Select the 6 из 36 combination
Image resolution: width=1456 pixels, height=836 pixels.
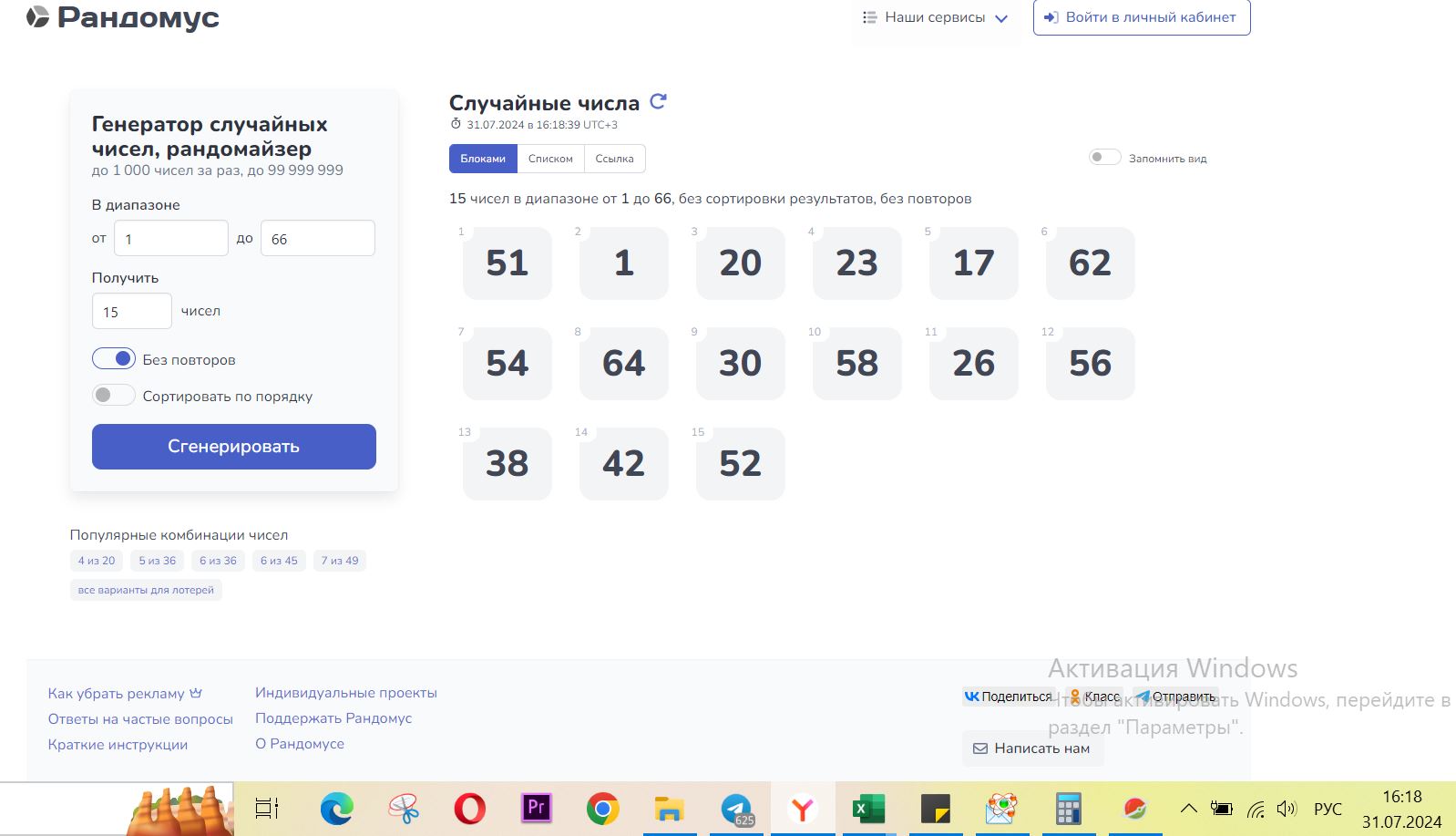[x=218, y=561]
